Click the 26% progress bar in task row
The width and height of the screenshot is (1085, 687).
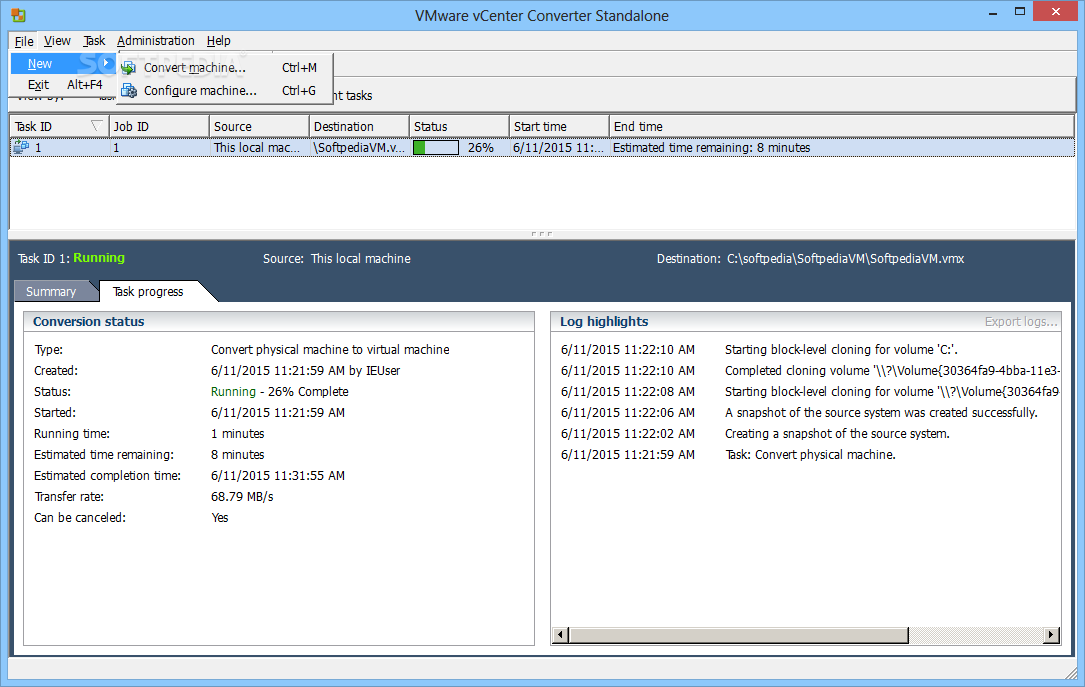[x=436, y=147]
